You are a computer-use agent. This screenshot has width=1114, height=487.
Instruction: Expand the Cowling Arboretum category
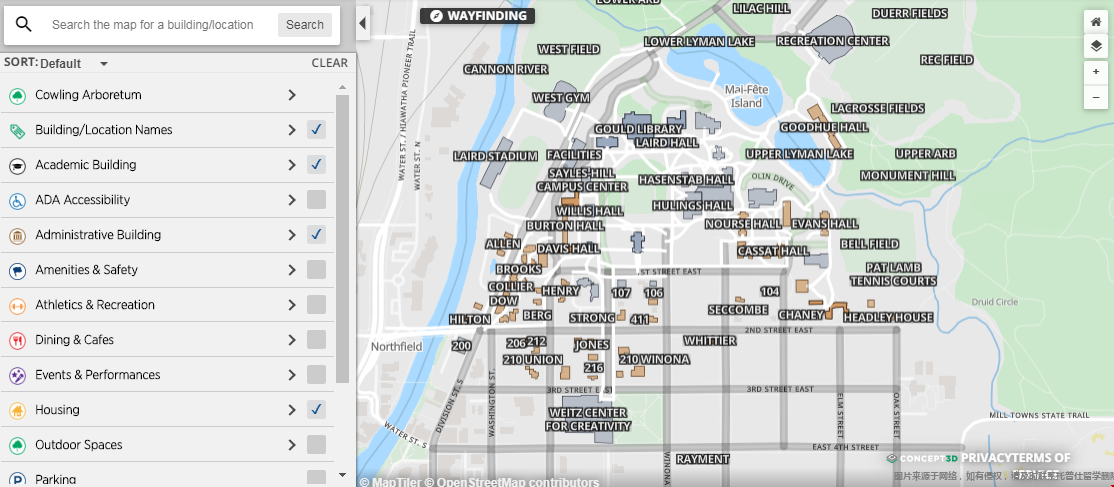click(x=292, y=95)
